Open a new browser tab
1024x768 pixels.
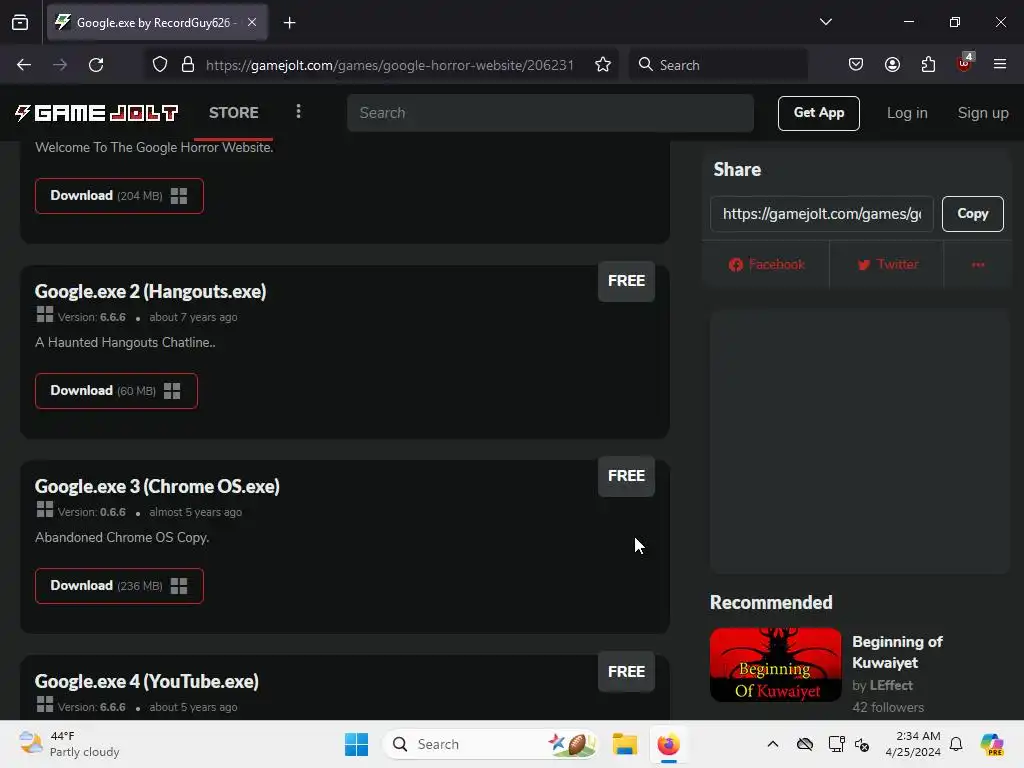click(x=289, y=23)
